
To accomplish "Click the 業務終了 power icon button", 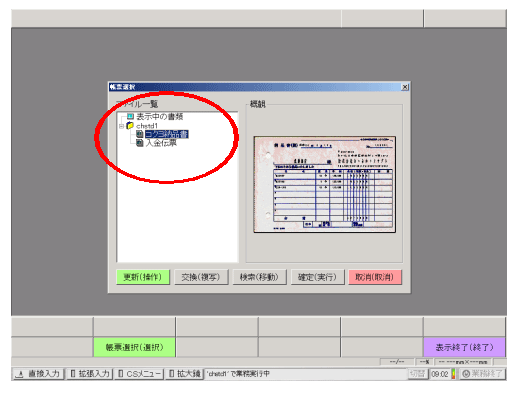I will tap(483, 374).
